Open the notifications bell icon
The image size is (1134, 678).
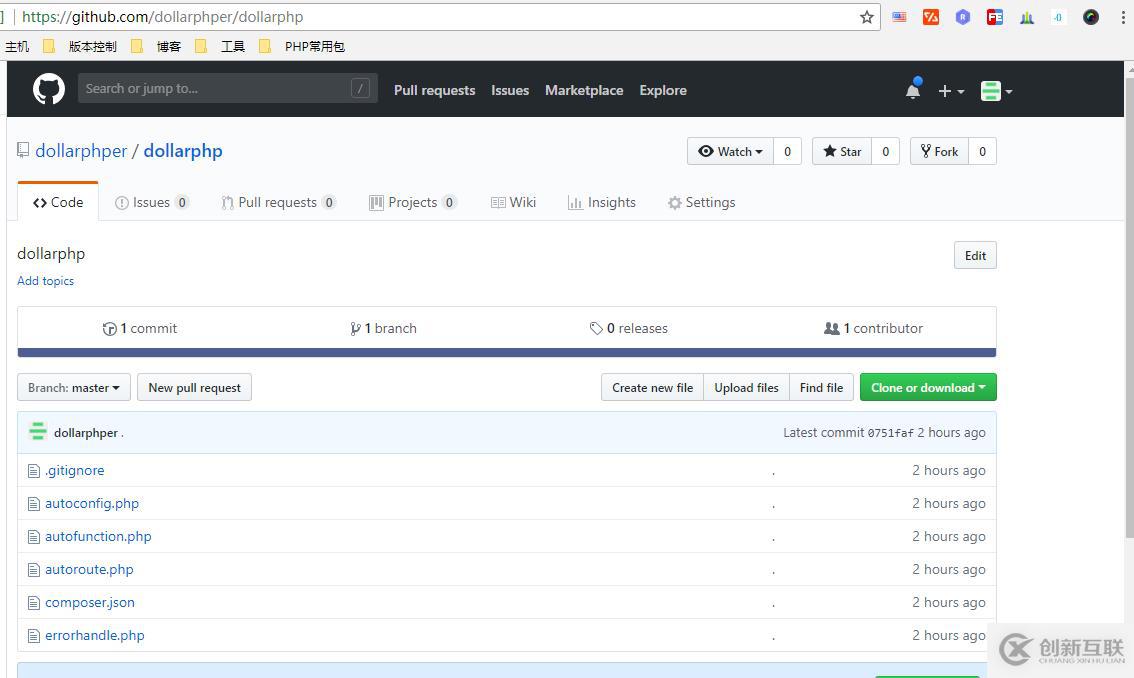pyautogui.click(x=913, y=89)
